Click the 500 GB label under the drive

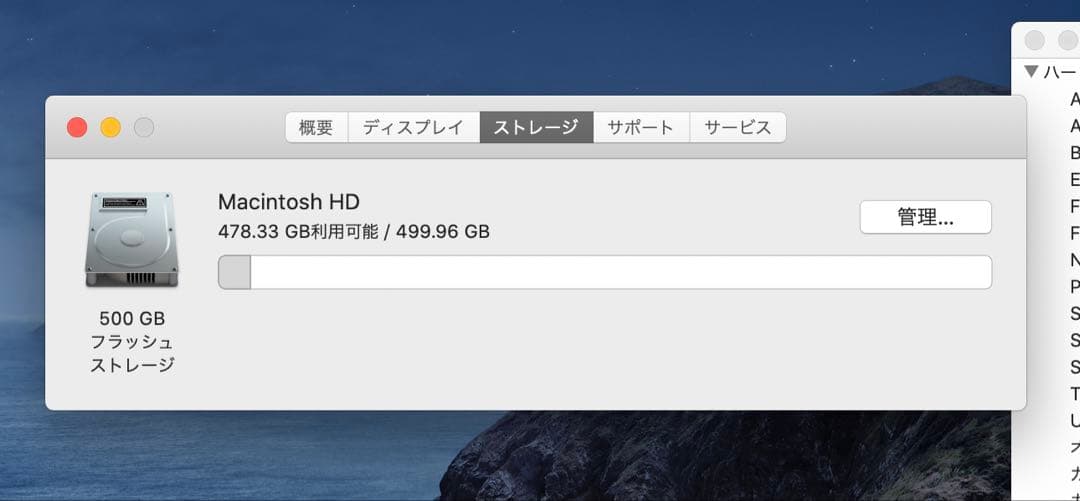[x=132, y=319]
